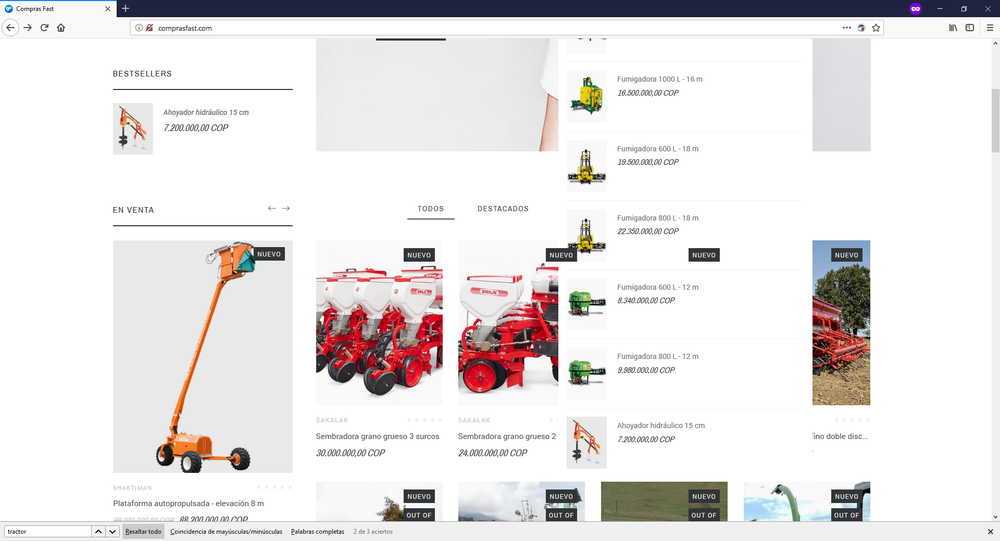1000x541 pixels.
Task: Show site information icon in address bar
Action: tap(138, 27)
